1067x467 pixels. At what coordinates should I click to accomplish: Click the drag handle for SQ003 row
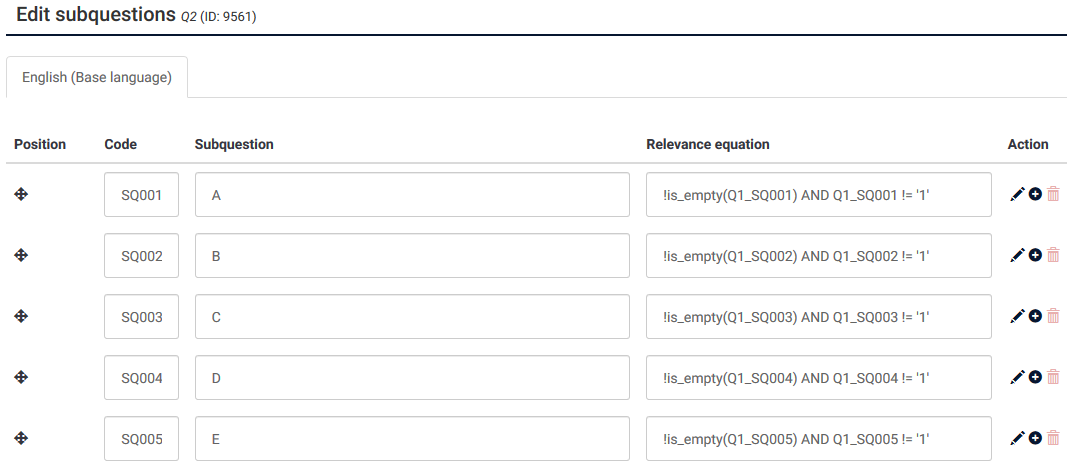[x=21, y=316]
